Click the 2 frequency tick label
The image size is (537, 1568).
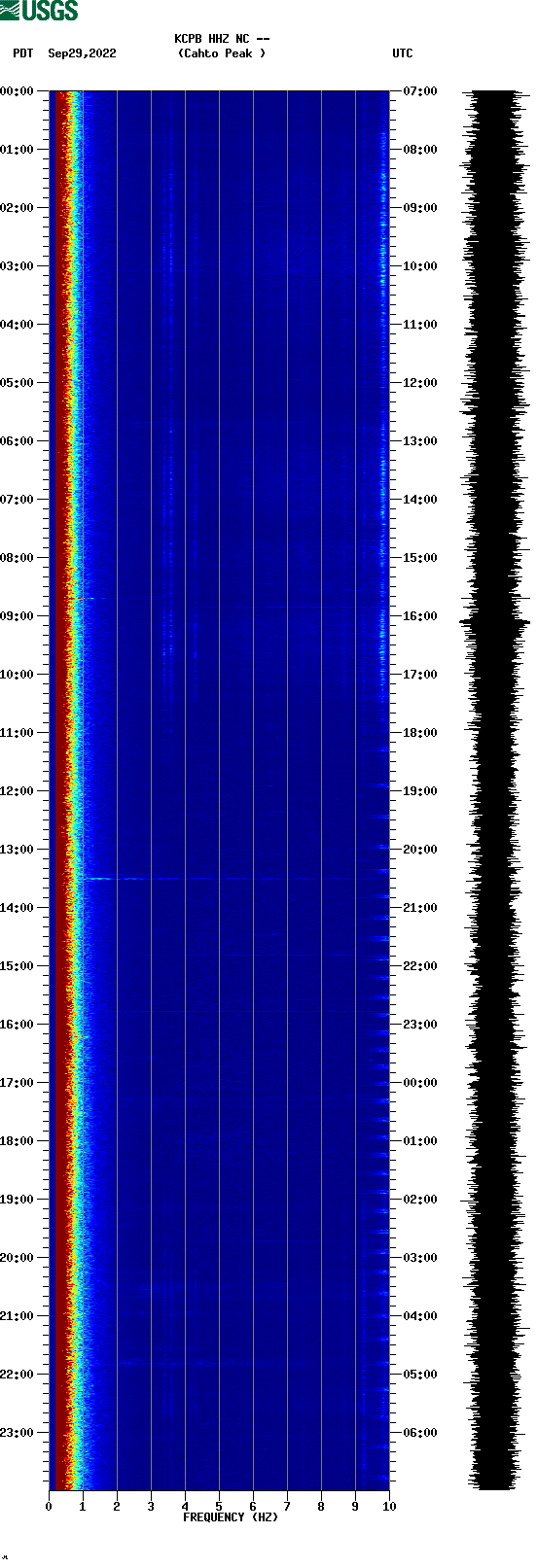click(x=117, y=1507)
